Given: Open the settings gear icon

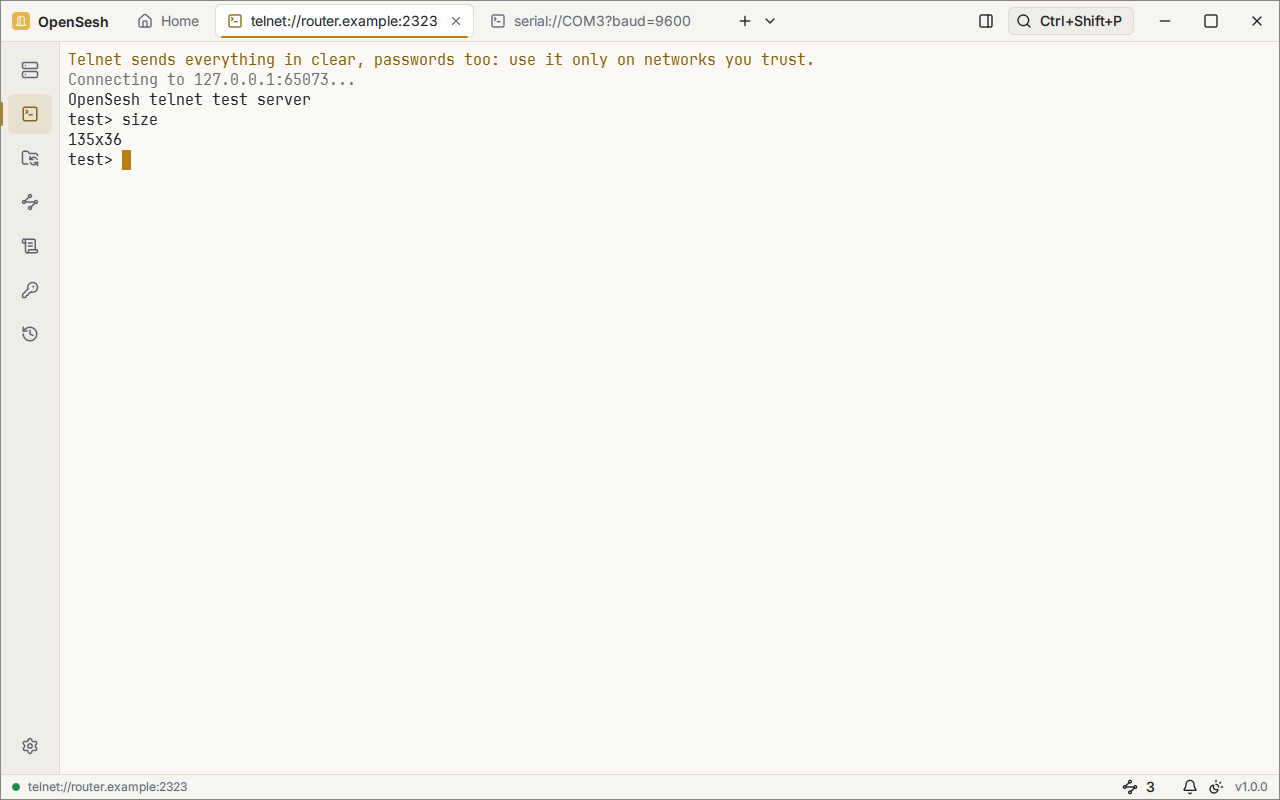Looking at the screenshot, I should click(30, 746).
